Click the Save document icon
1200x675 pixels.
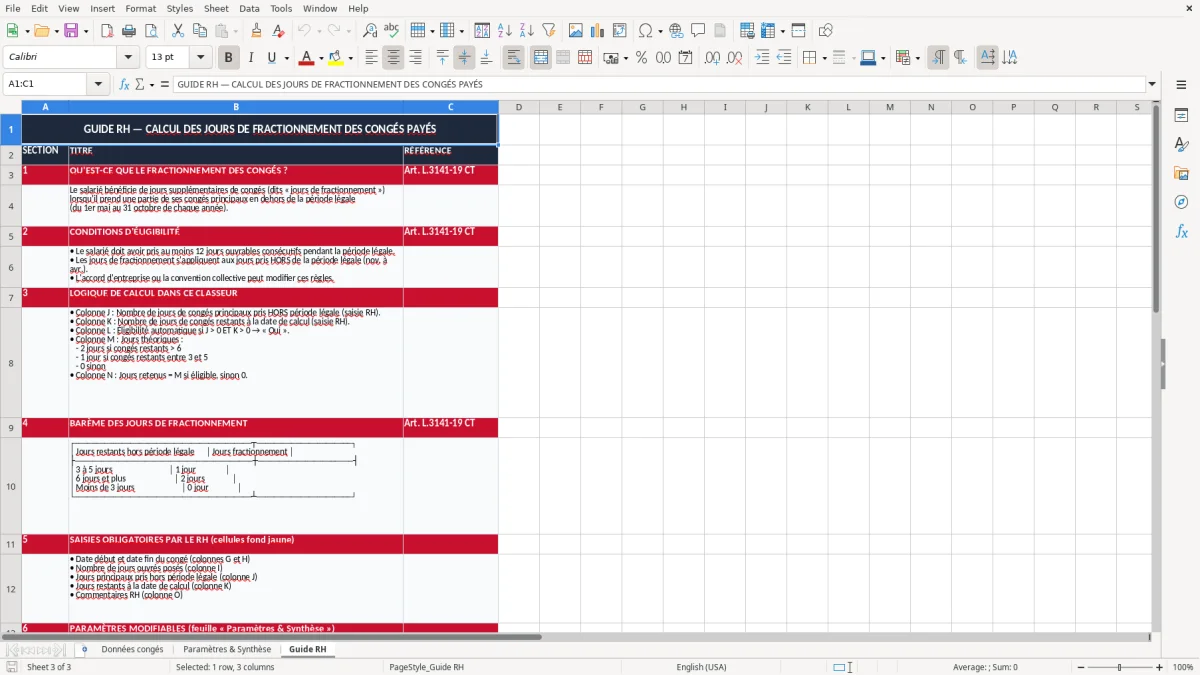pos(71,31)
